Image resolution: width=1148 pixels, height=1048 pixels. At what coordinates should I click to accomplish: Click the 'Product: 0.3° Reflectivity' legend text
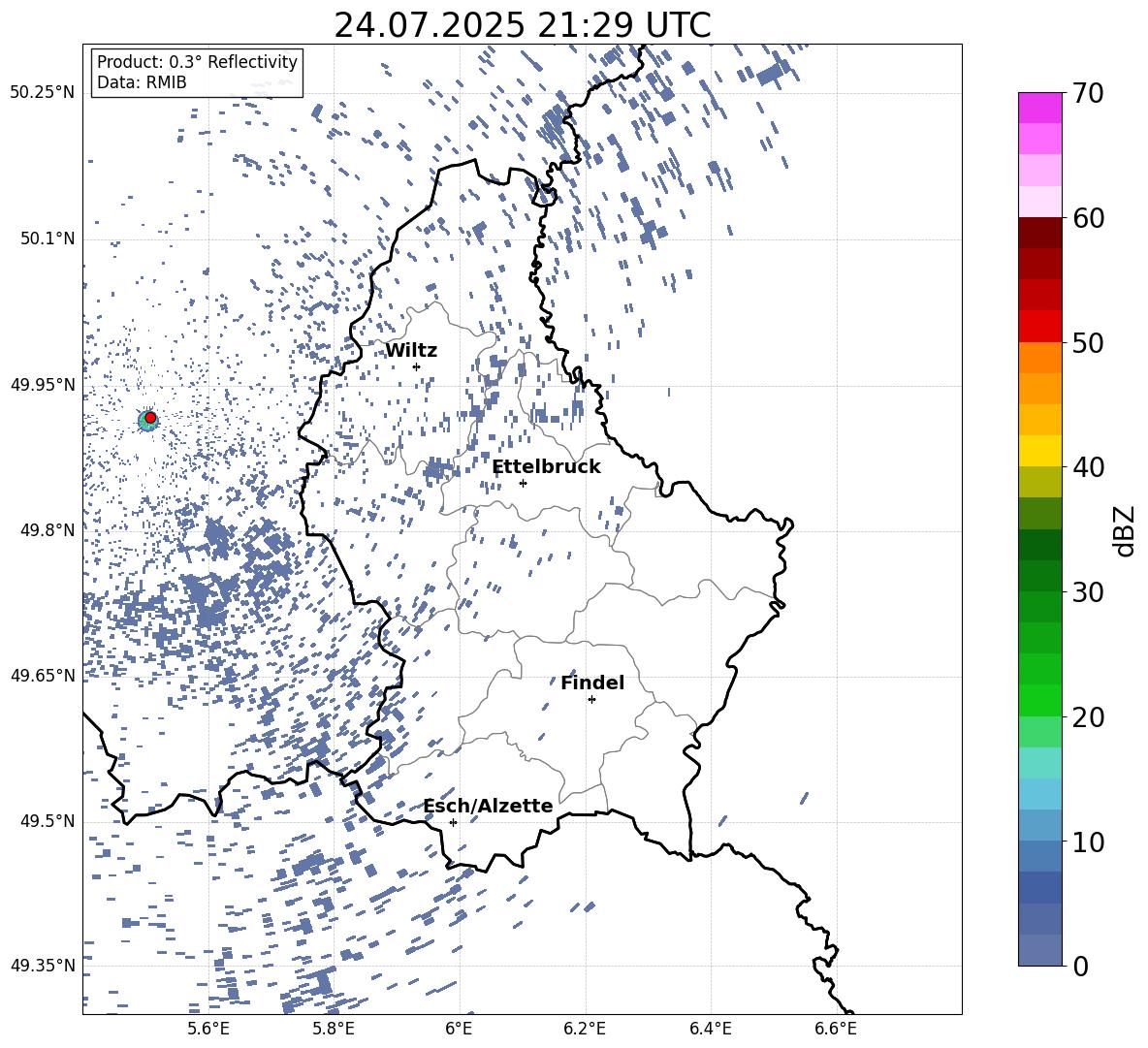(197, 61)
